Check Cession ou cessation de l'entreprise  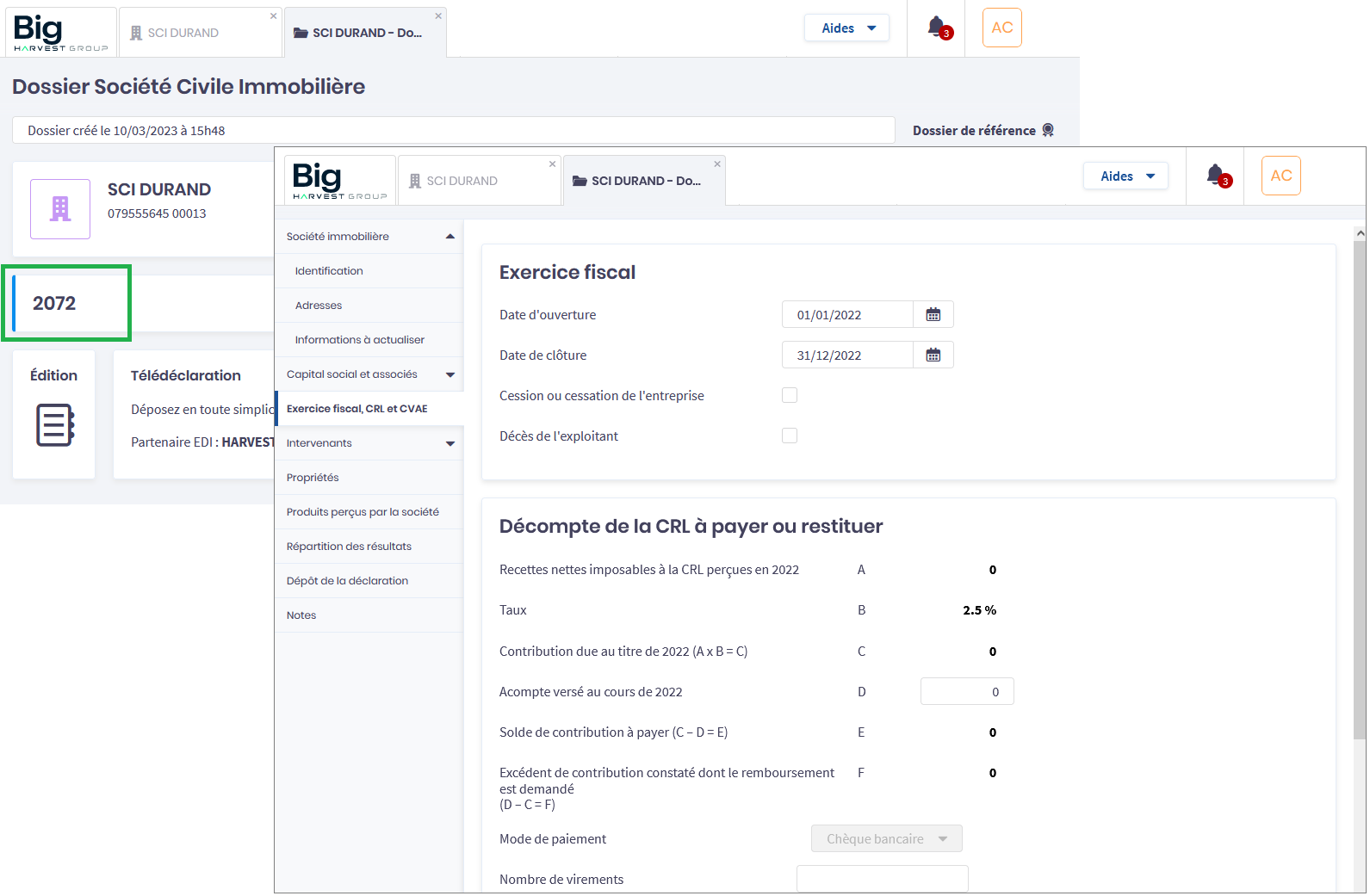790,395
